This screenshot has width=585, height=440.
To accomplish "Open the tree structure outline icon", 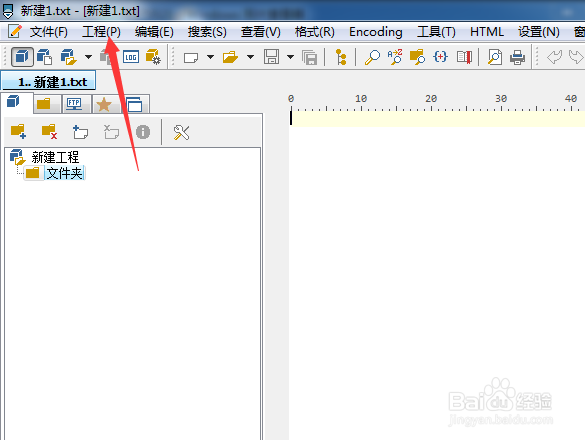I will (x=341, y=57).
